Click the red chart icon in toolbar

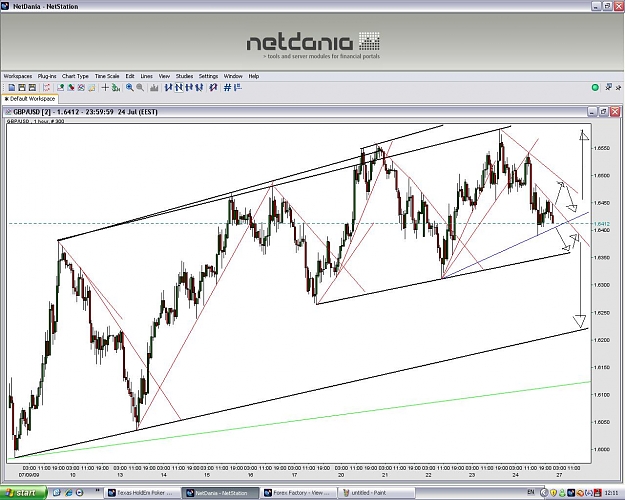46,88
